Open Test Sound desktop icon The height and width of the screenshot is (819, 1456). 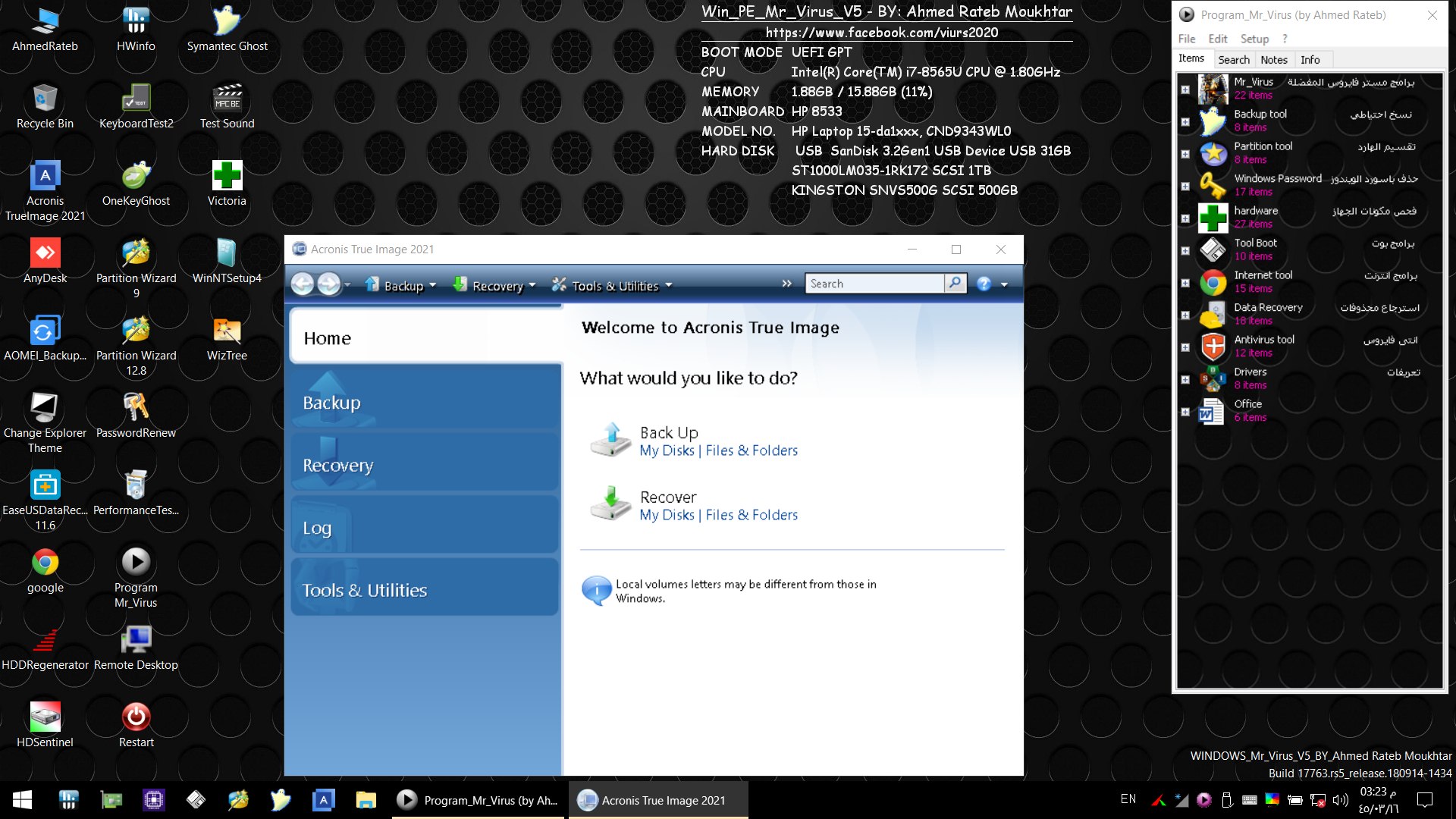tap(227, 107)
